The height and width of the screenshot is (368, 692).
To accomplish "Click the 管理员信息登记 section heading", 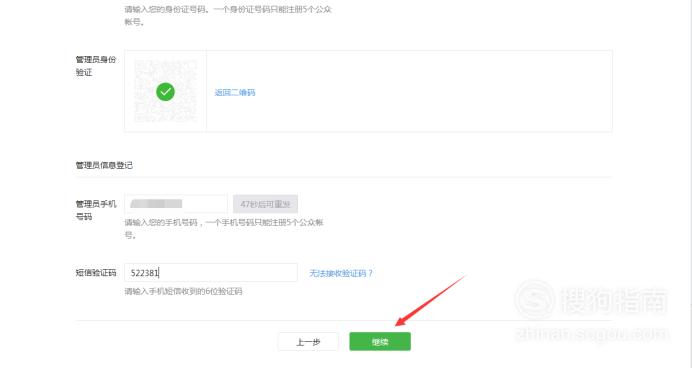I will pyautogui.click(x=104, y=165).
